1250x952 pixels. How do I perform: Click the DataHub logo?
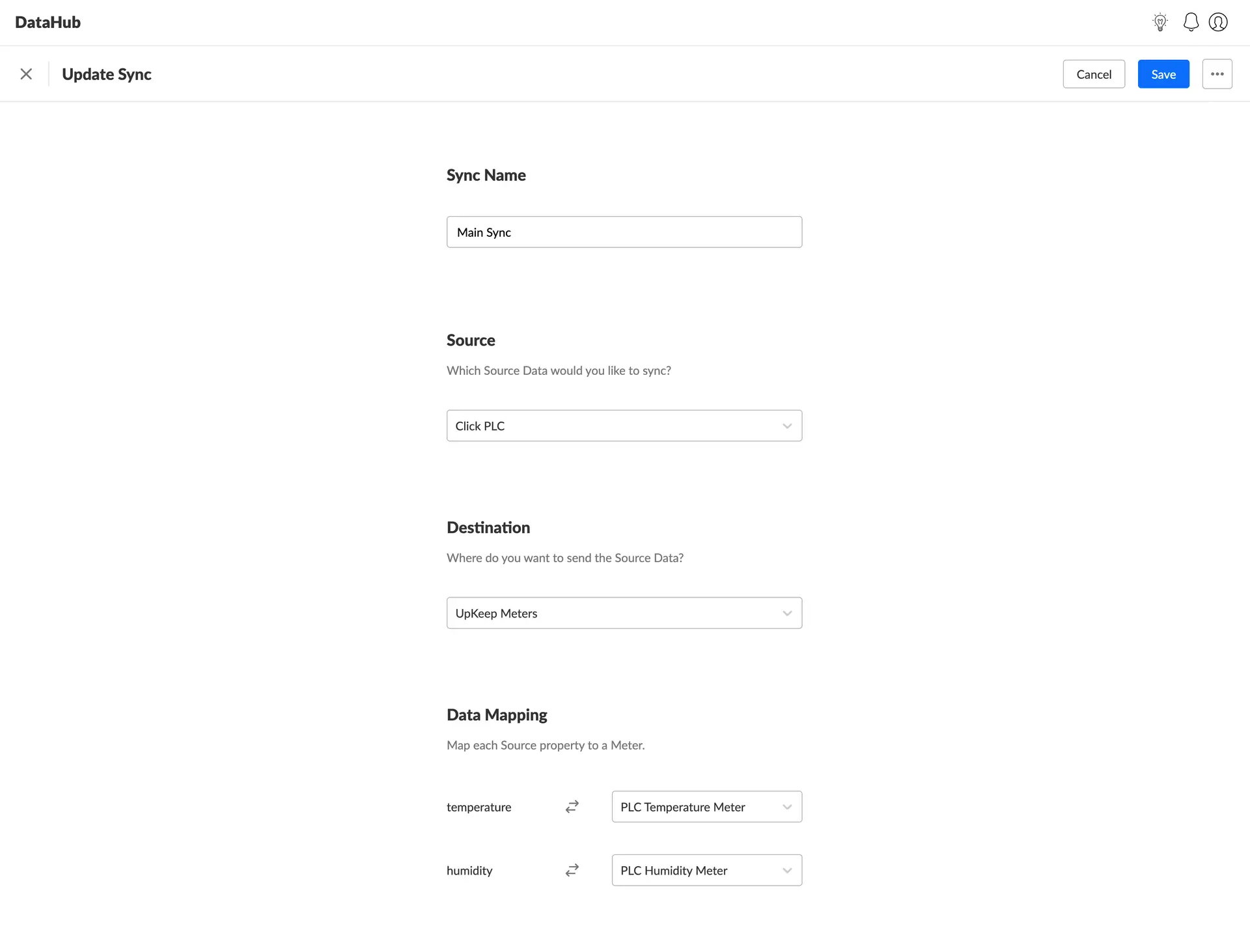coord(48,21)
